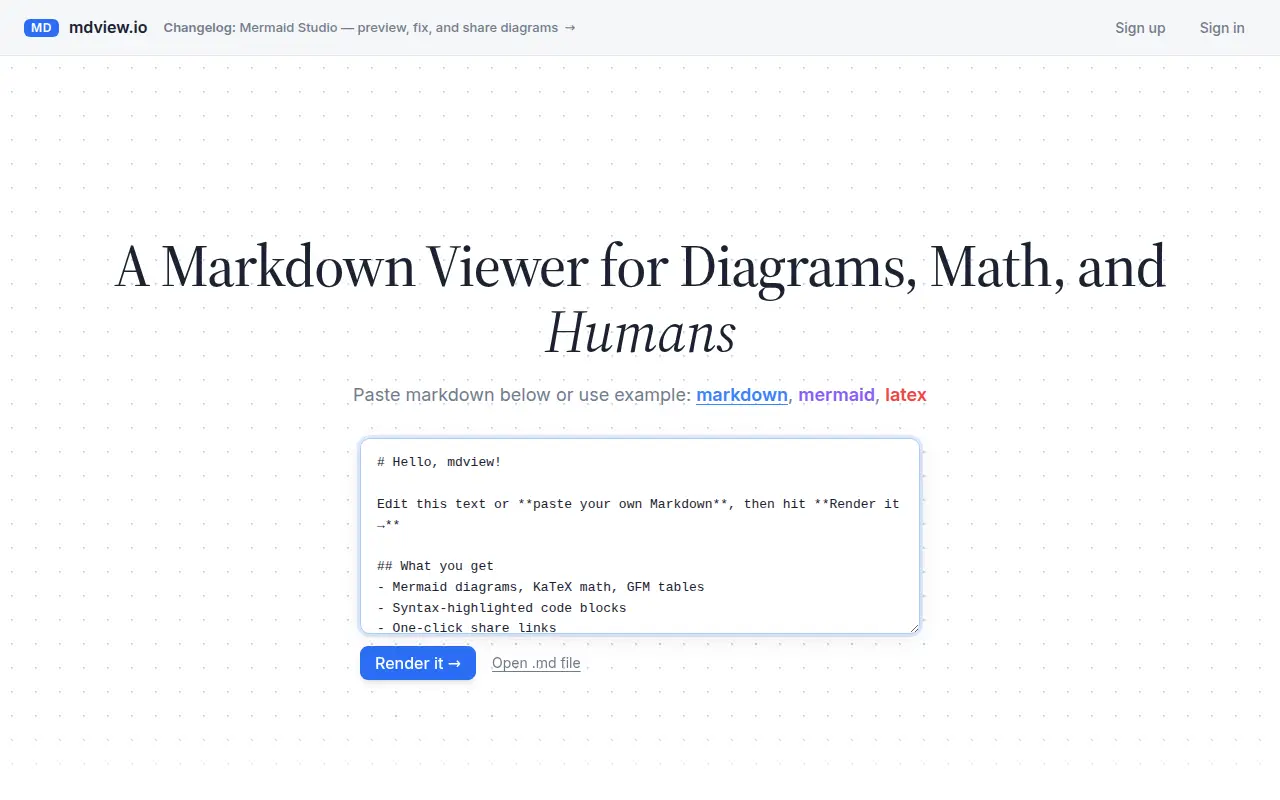
Task: Go to Sign in
Action: click(1222, 28)
